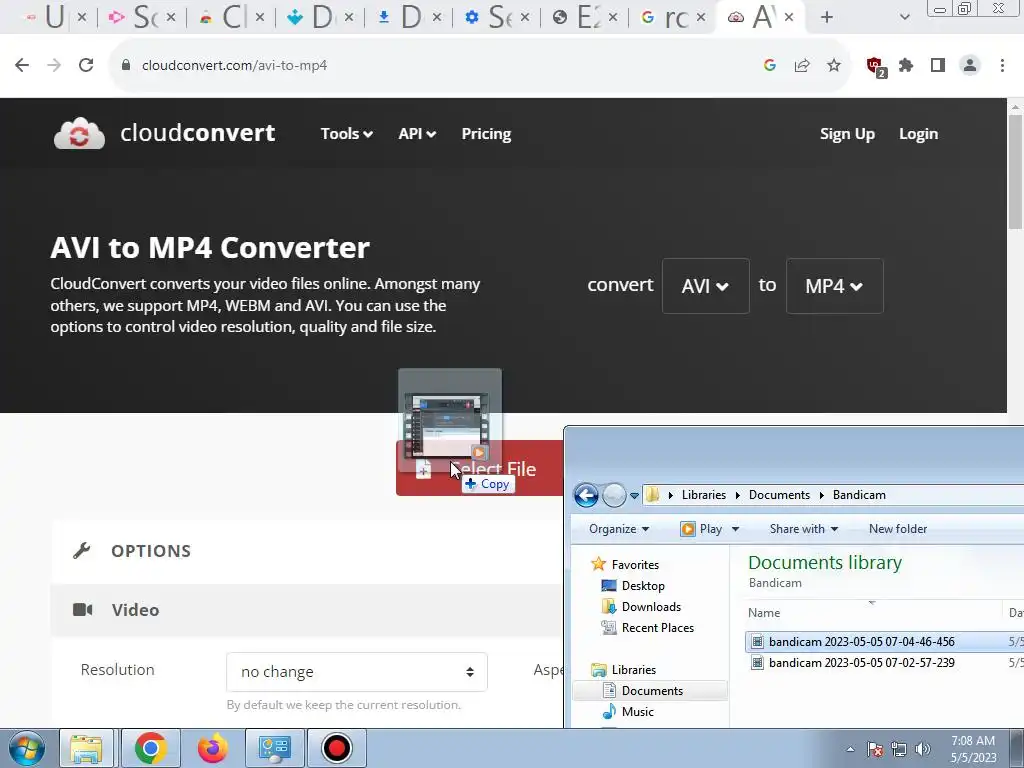
Task: Open Windows Start button
Action: click(26, 748)
